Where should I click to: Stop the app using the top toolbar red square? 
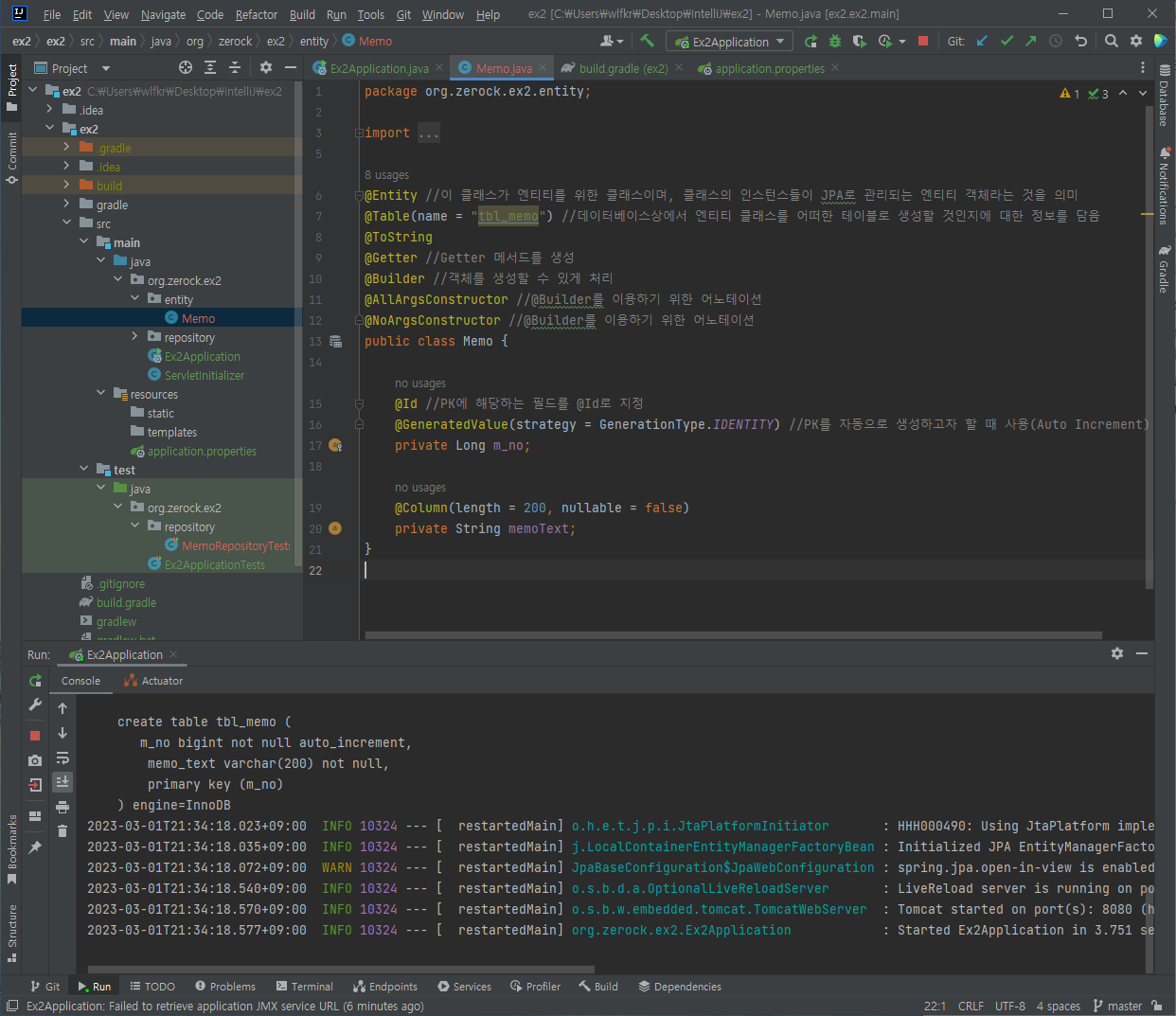pos(923,41)
